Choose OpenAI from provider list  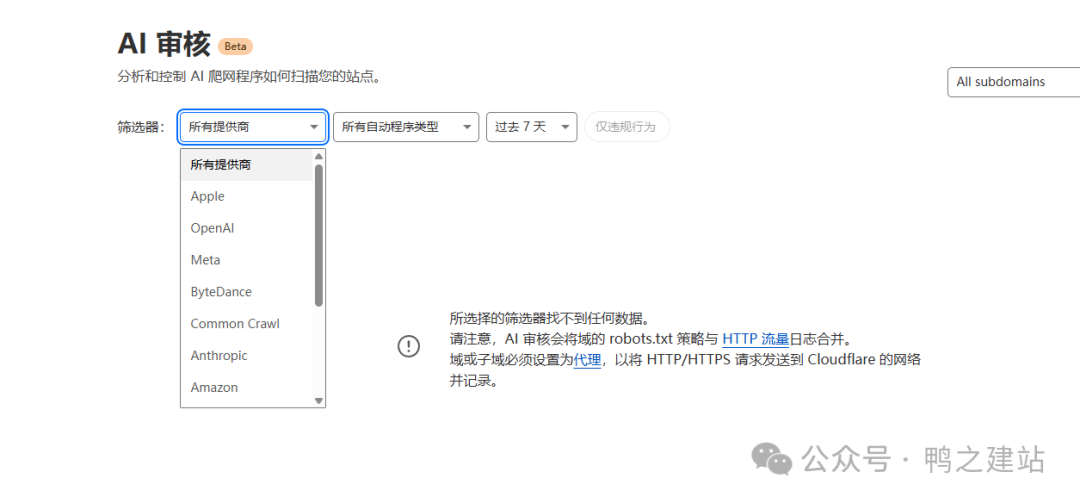click(x=247, y=228)
